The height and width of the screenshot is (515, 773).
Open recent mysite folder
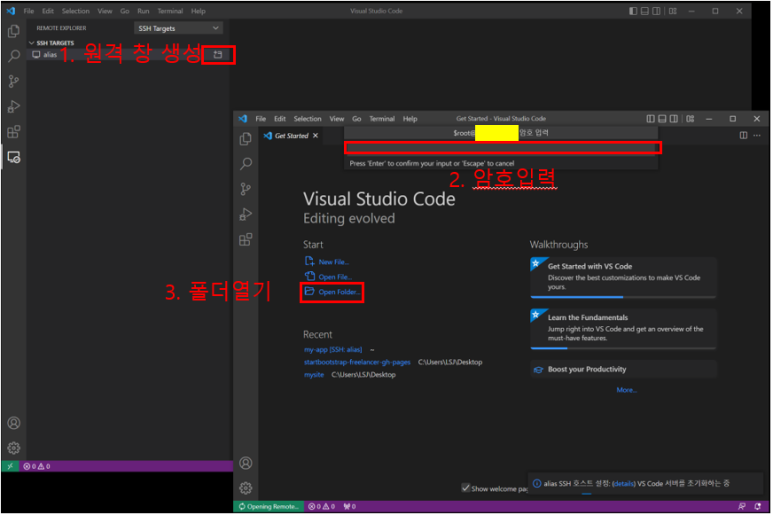[314, 375]
